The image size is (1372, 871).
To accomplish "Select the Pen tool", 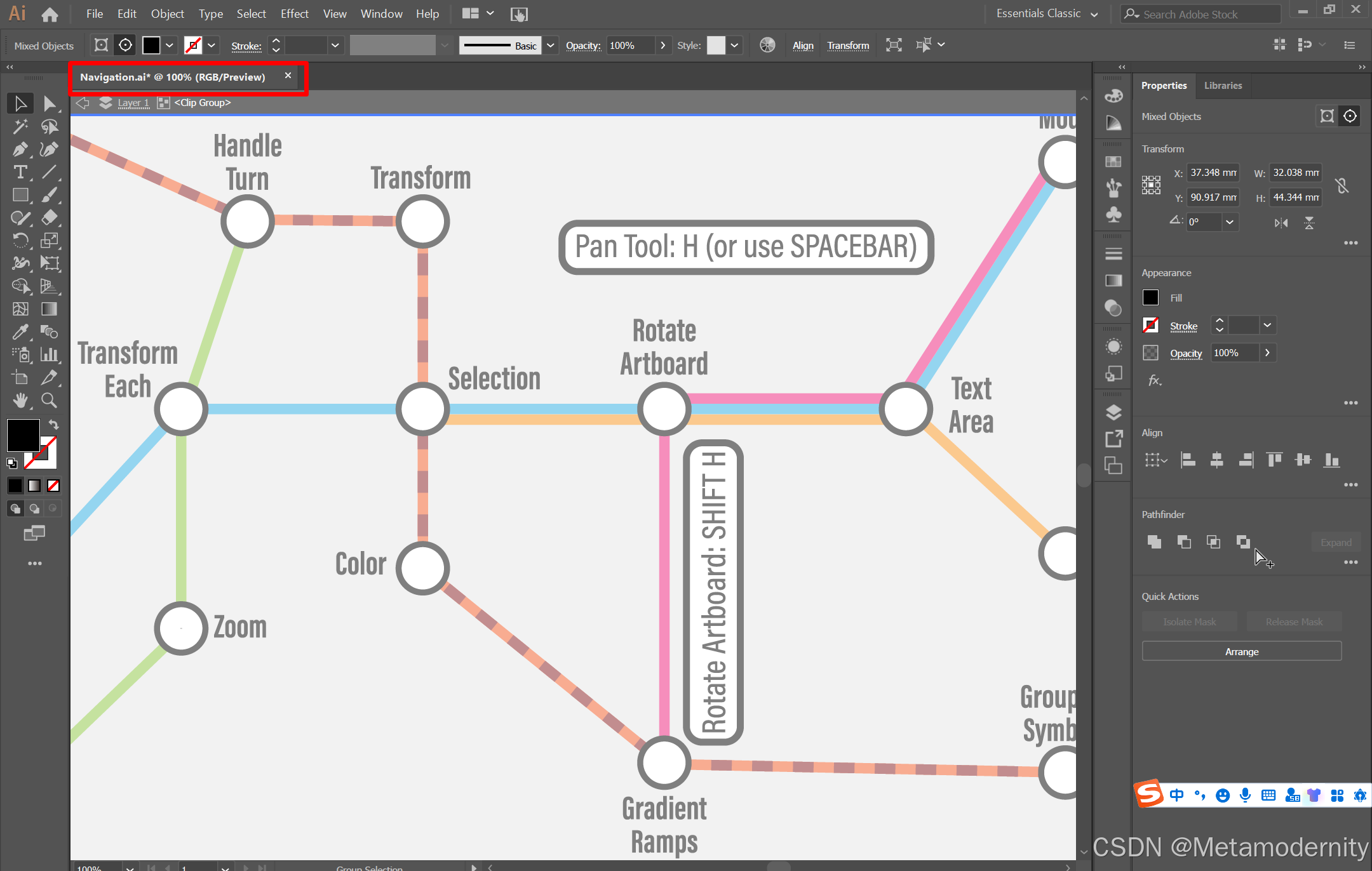I will point(20,150).
